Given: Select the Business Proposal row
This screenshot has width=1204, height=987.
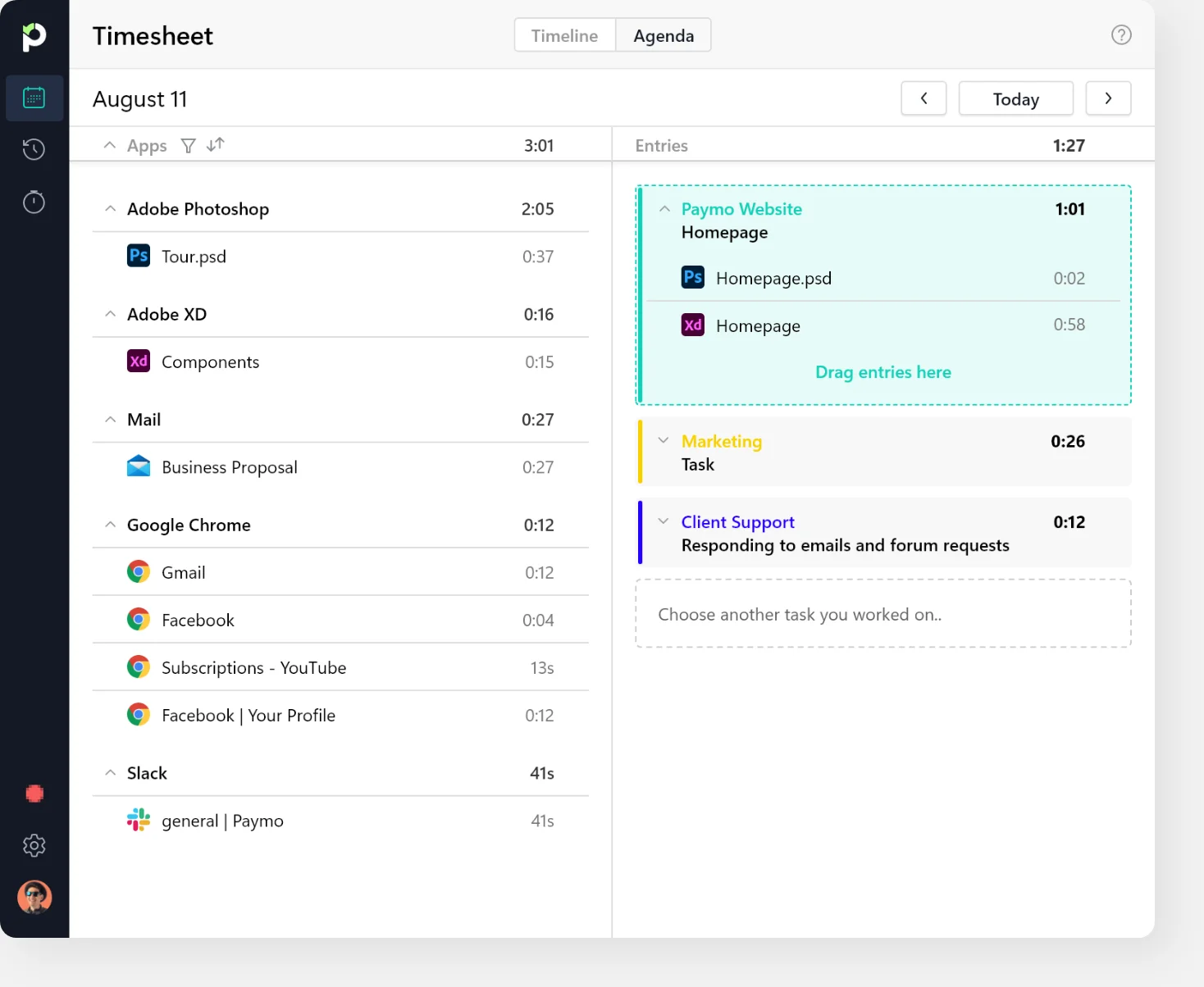Looking at the screenshot, I should [340, 466].
